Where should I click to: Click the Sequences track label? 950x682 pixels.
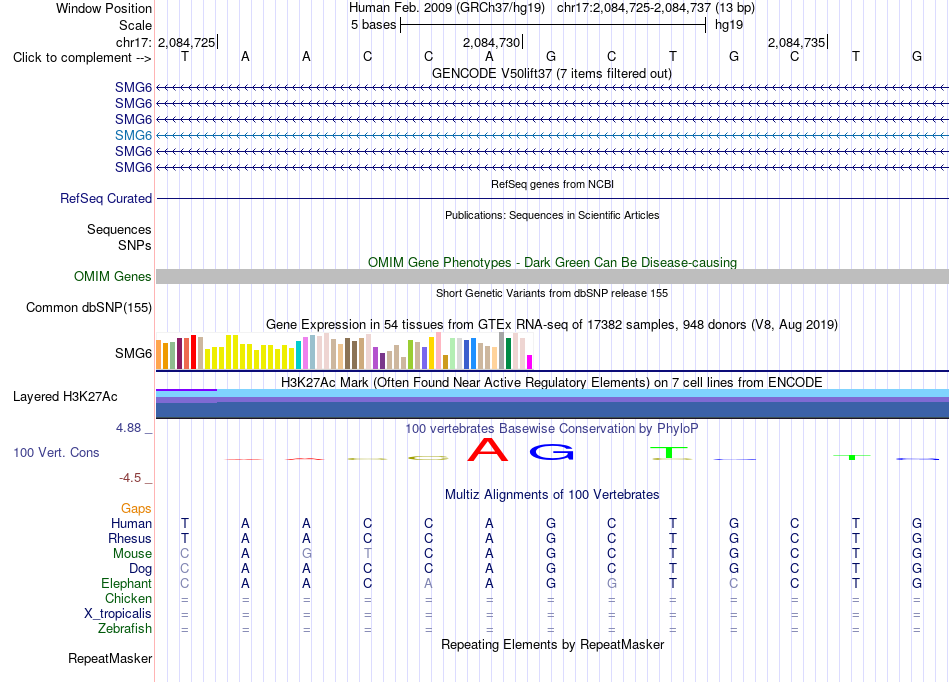pyautogui.click(x=119, y=230)
